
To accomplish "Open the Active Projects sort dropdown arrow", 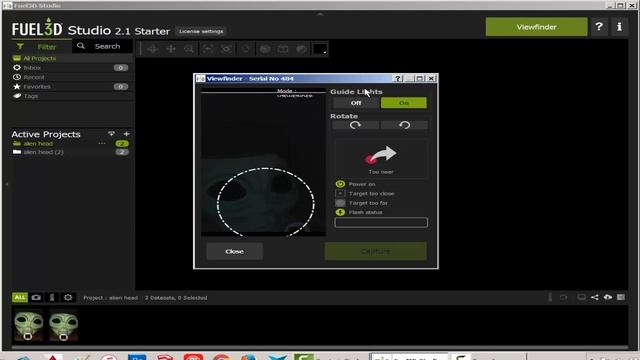I will pos(111,134).
